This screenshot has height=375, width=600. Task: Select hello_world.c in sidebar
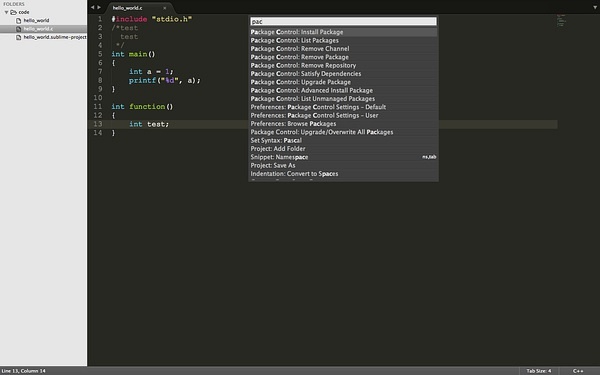38,29
